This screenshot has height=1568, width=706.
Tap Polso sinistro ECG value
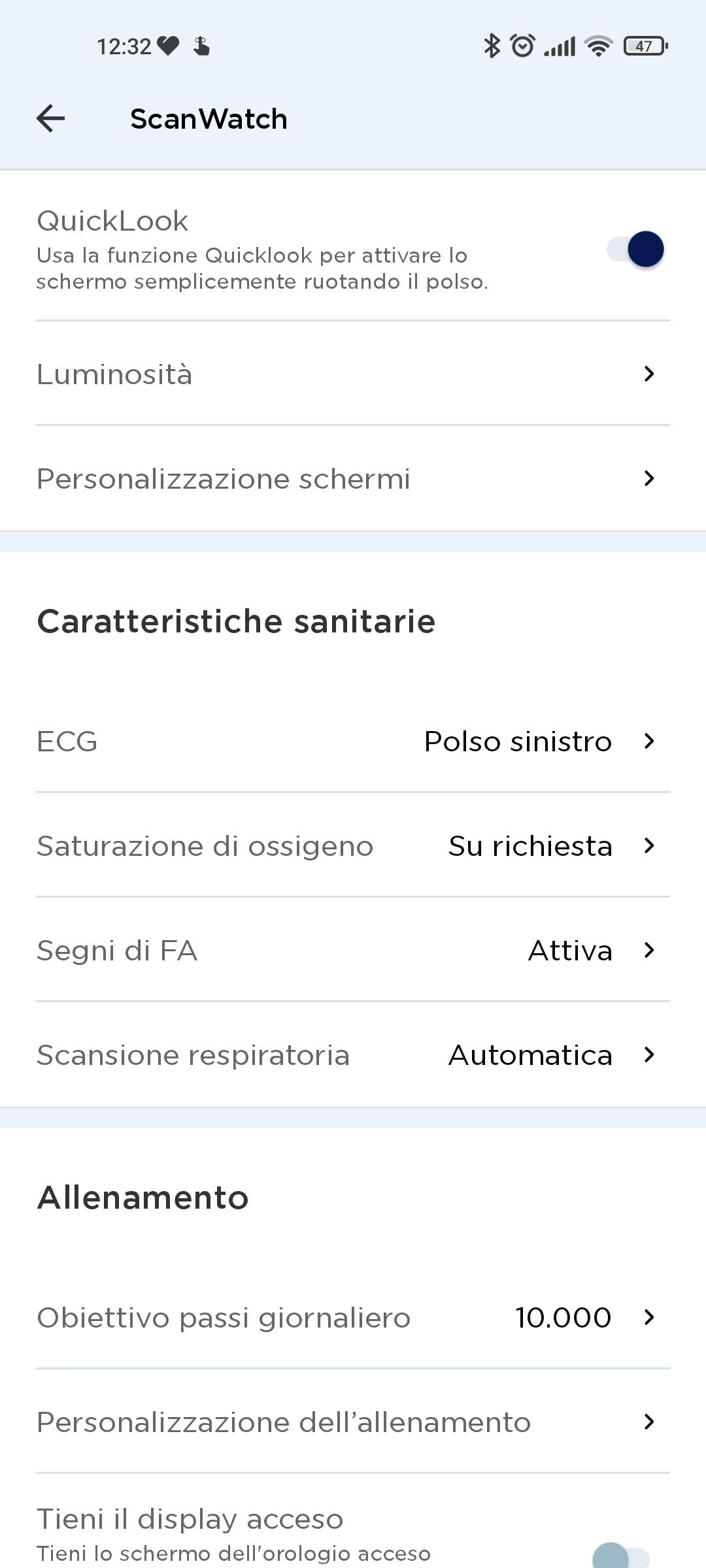(518, 741)
